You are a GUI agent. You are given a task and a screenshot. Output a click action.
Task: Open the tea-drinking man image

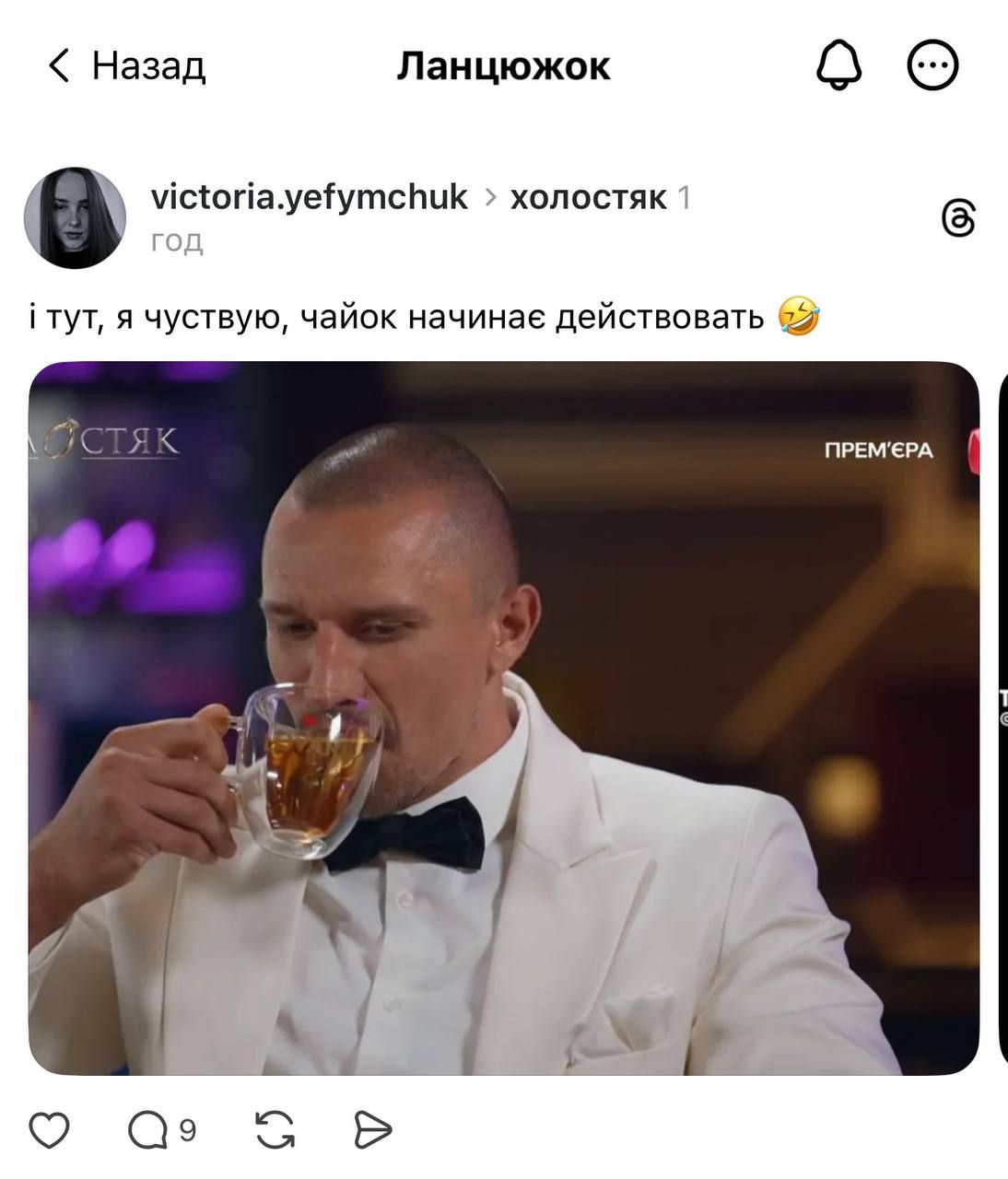click(x=504, y=718)
